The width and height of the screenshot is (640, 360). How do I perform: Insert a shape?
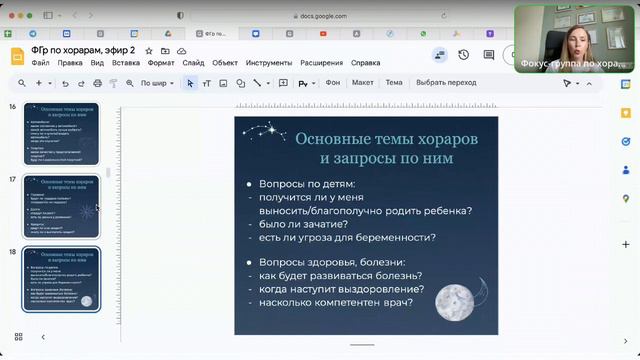click(240, 83)
